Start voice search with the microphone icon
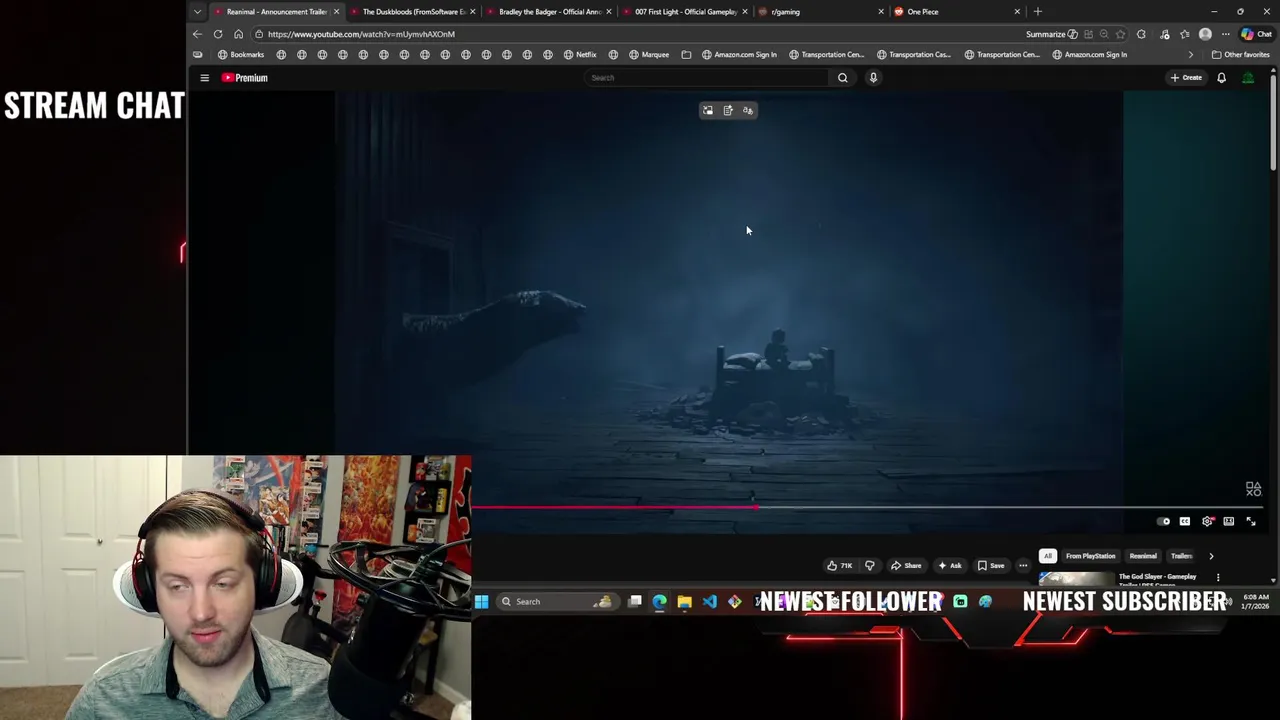The image size is (1280, 720). (873, 77)
